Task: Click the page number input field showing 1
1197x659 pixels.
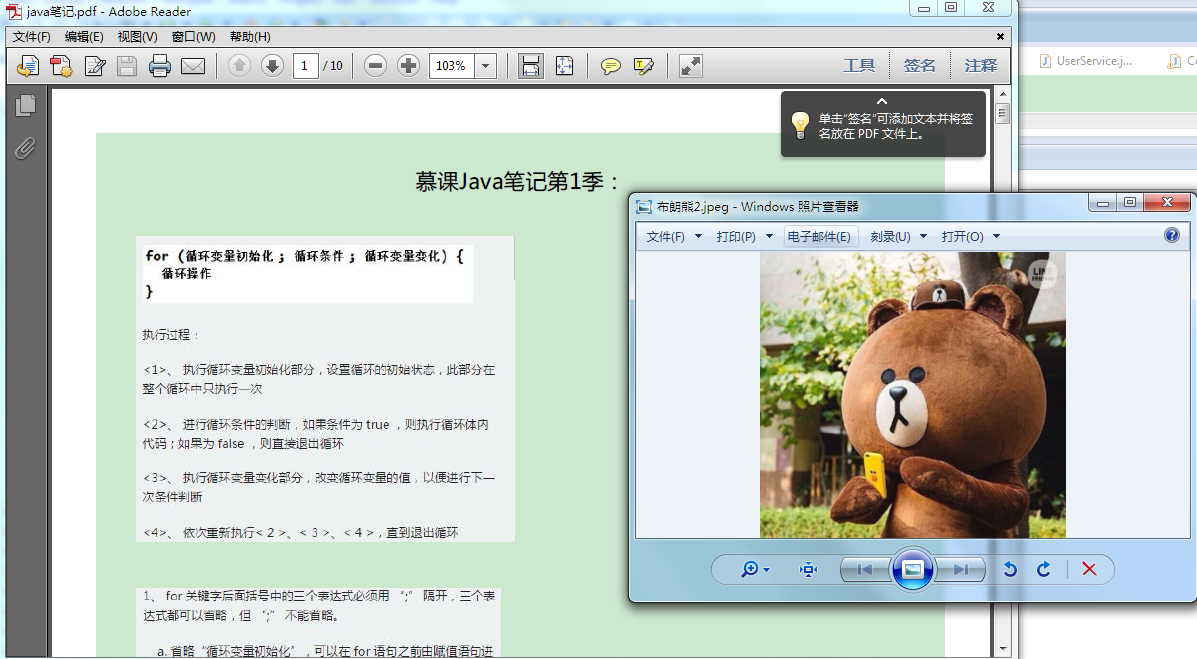Action: coord(306,66)
